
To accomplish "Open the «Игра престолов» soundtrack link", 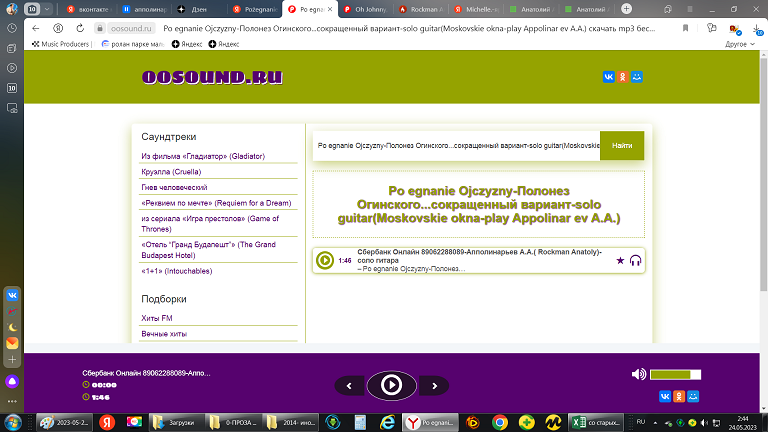I will tap(210, 223).
